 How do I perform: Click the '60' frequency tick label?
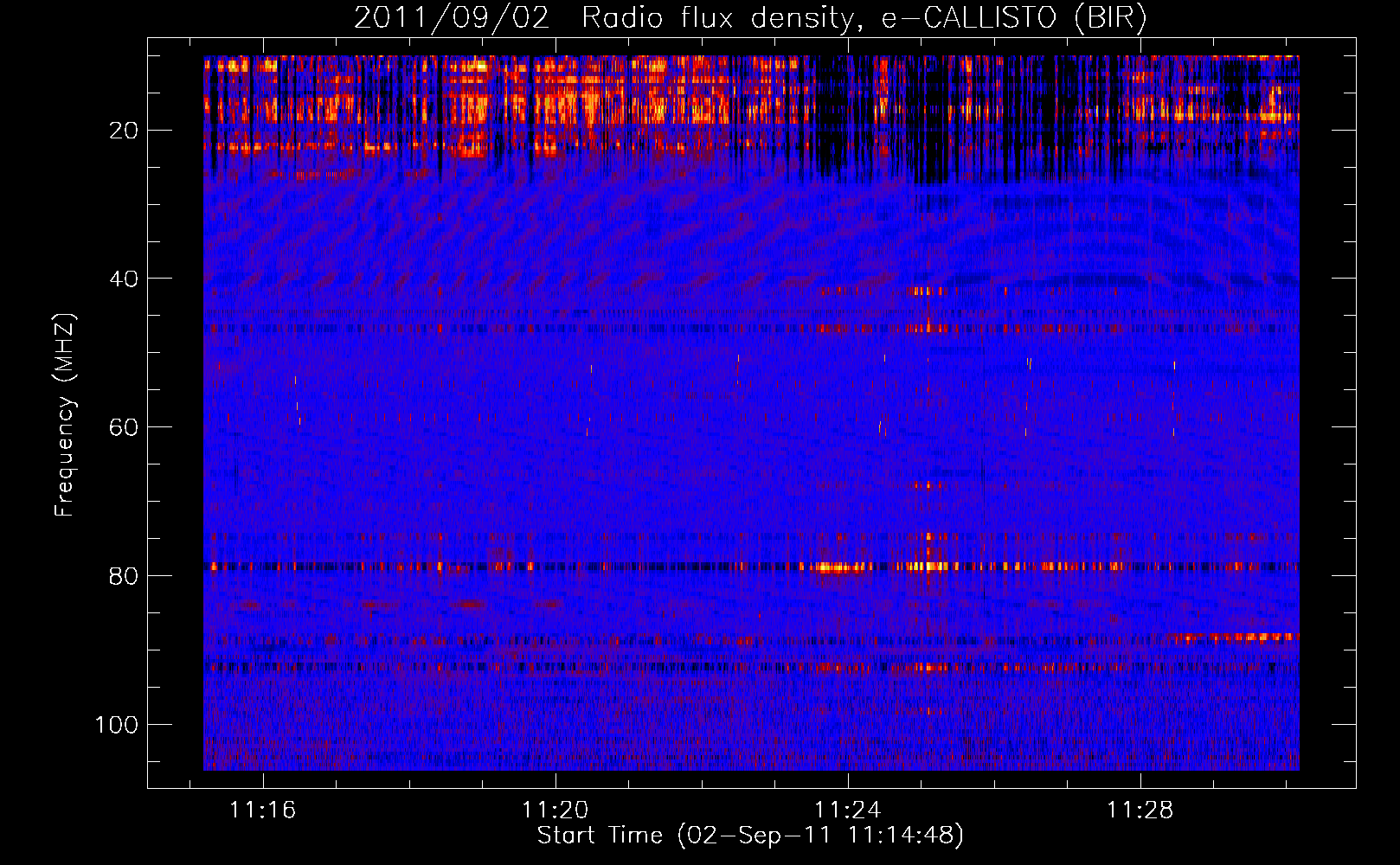pyautogui.click(x=124, y=427)
